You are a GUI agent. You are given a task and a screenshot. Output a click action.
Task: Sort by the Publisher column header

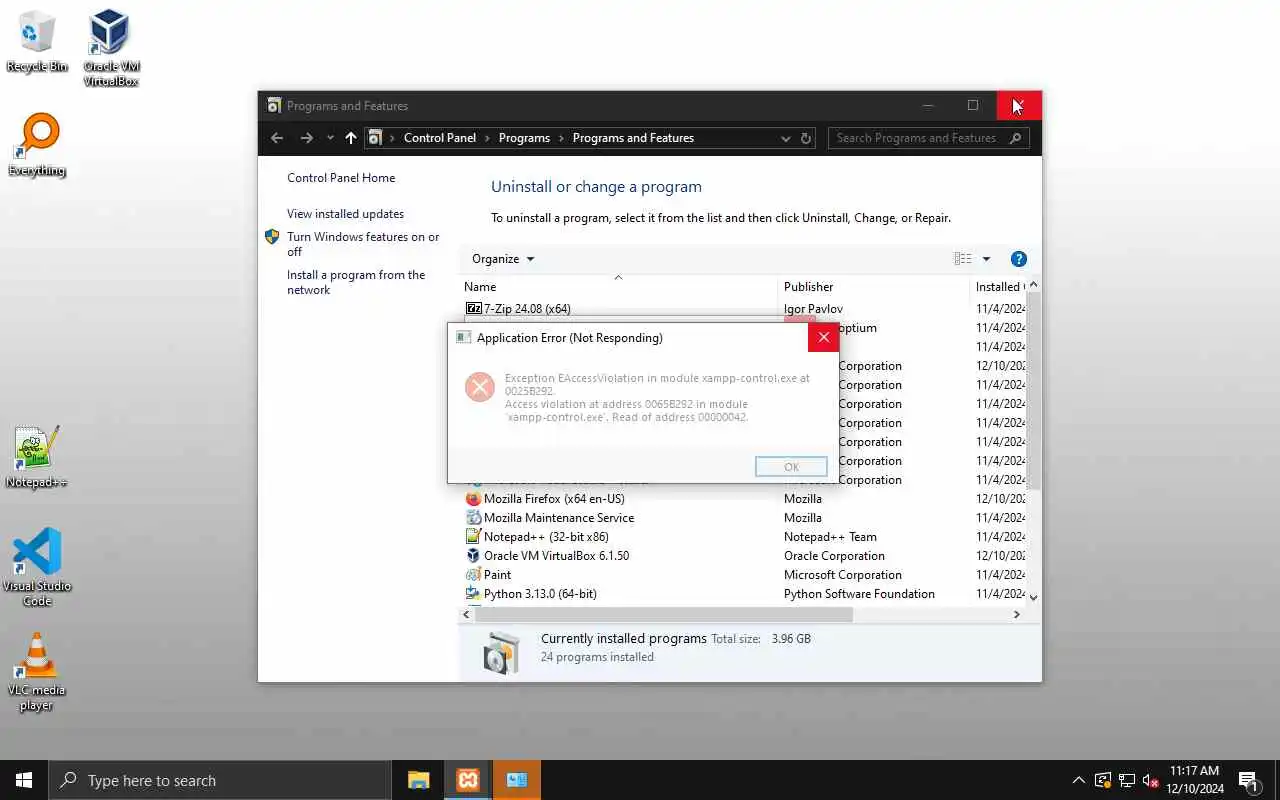(874, 287)
